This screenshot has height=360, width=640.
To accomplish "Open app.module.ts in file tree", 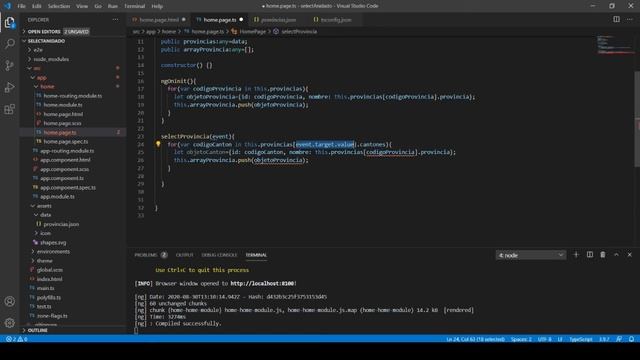I will [x=57, y=197].
